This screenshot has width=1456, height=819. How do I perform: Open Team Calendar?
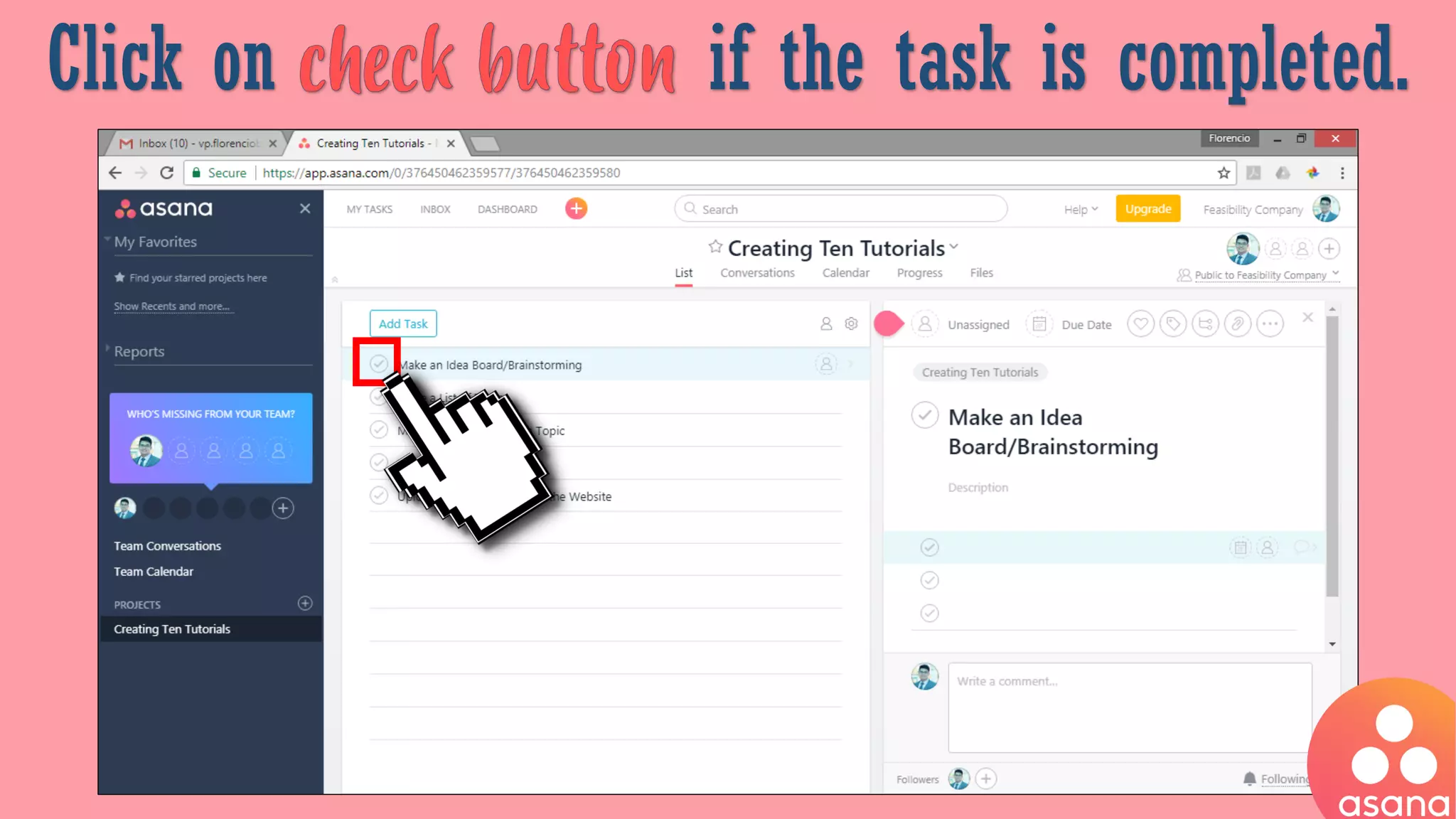pyautogui.click(x=154, y=572)
